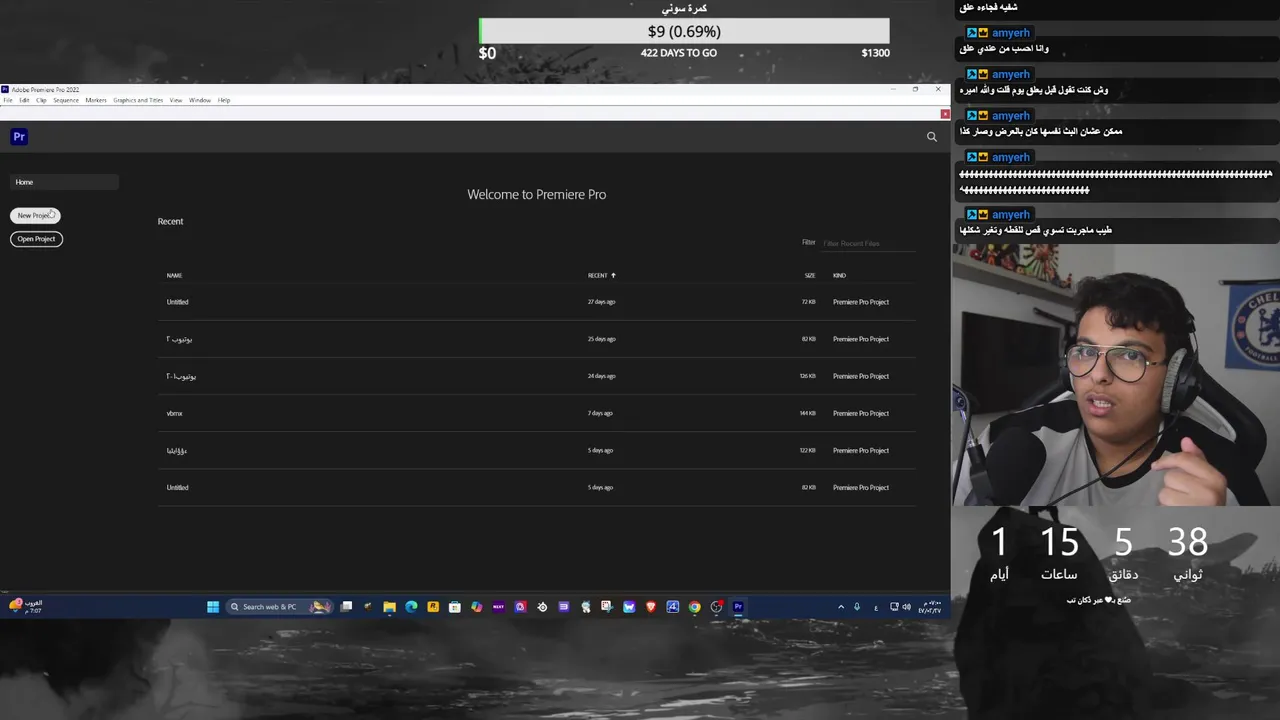Viewport: 1280px width, 720px height.
Task: Sort recent projects by the SIZE column
Action: [x=810, y=275]
